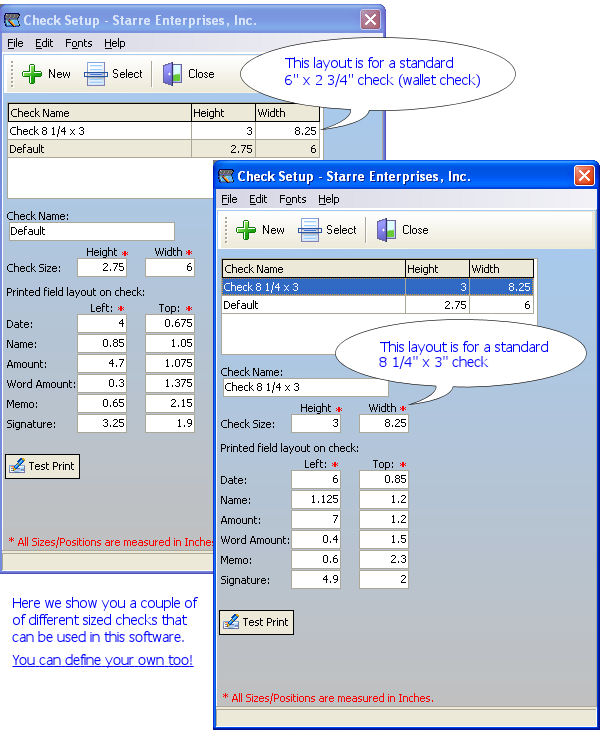
Task: Click Word Amount Left field showing 0.4
Action: [316, 540]
